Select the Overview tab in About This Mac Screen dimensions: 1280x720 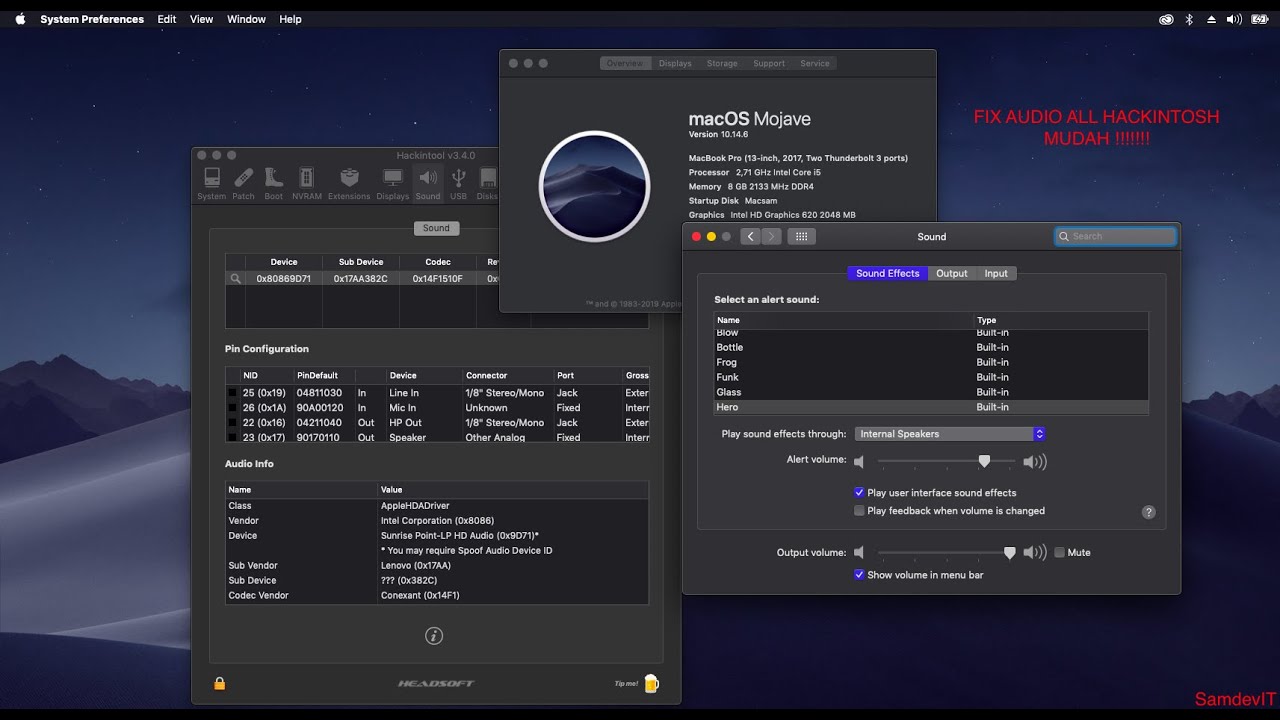coord(624,63)
